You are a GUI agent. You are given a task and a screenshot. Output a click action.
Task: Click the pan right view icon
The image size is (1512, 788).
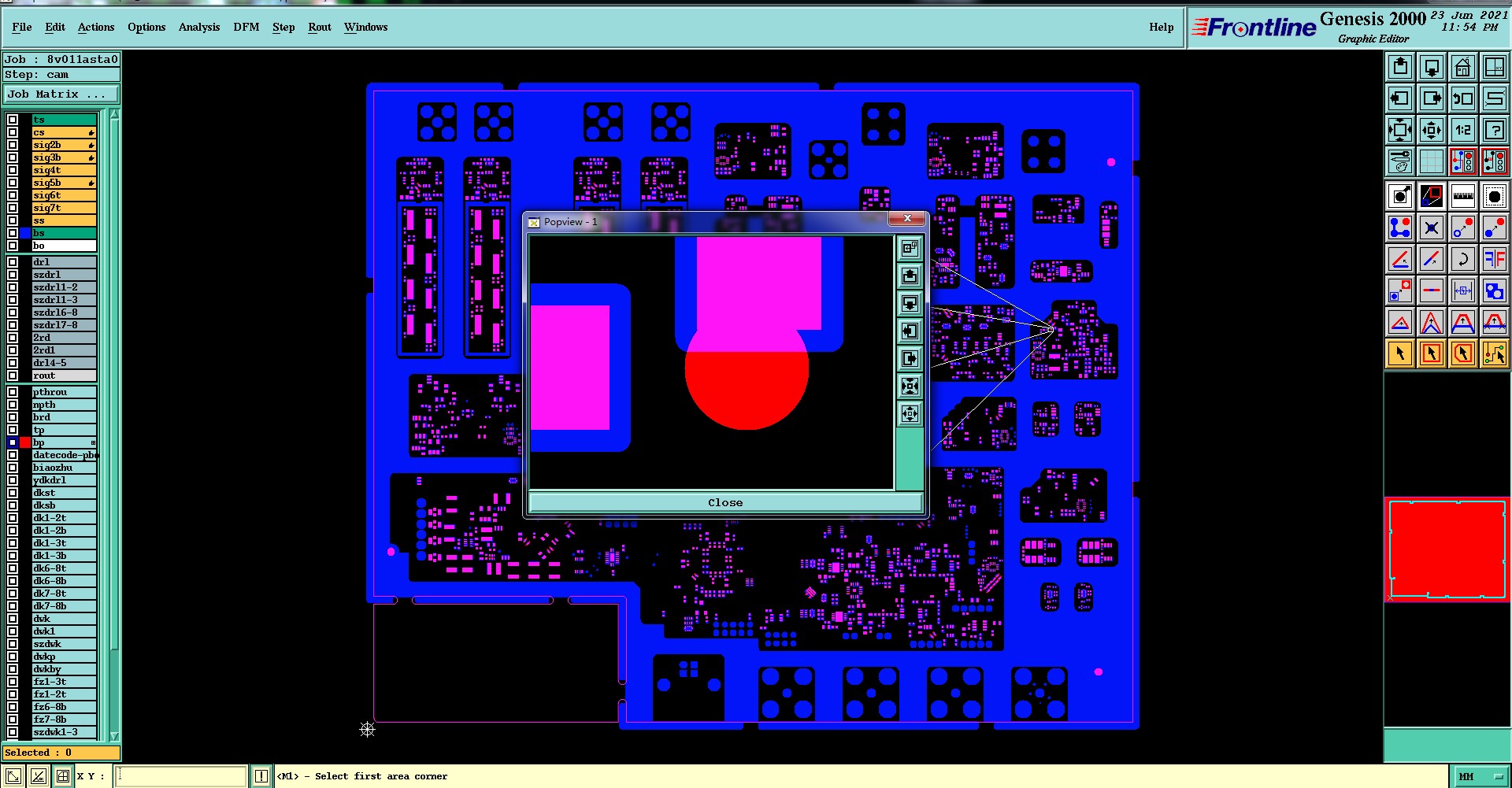1432,98
